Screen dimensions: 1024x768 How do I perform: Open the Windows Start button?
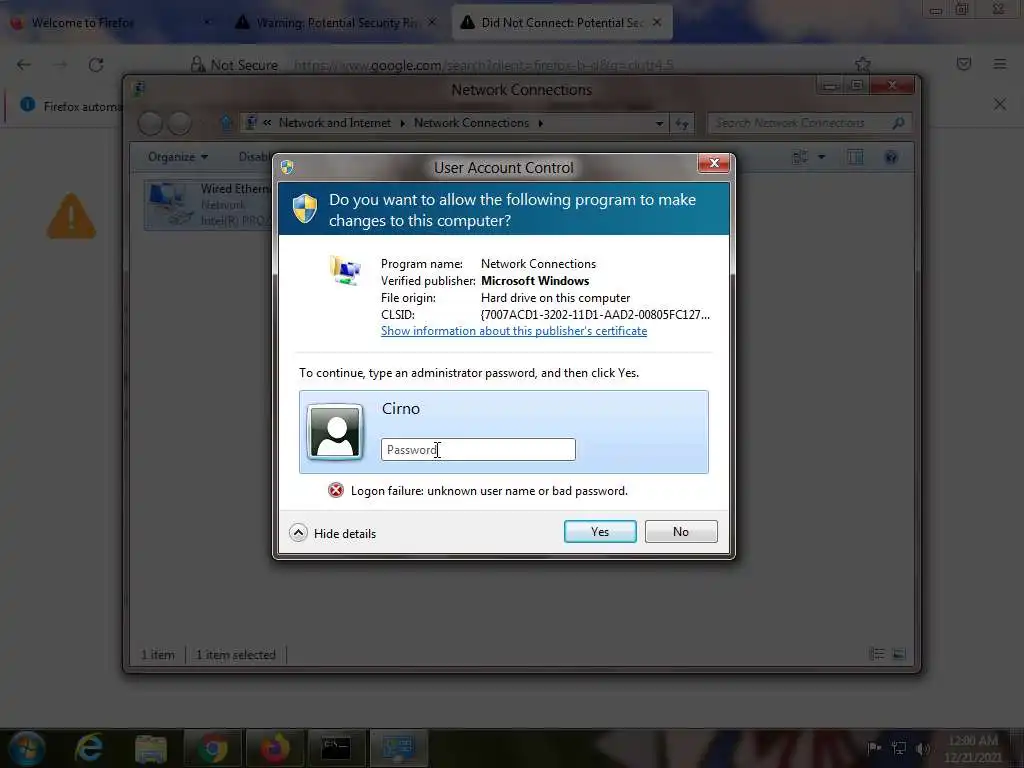(x=26, y=748)
